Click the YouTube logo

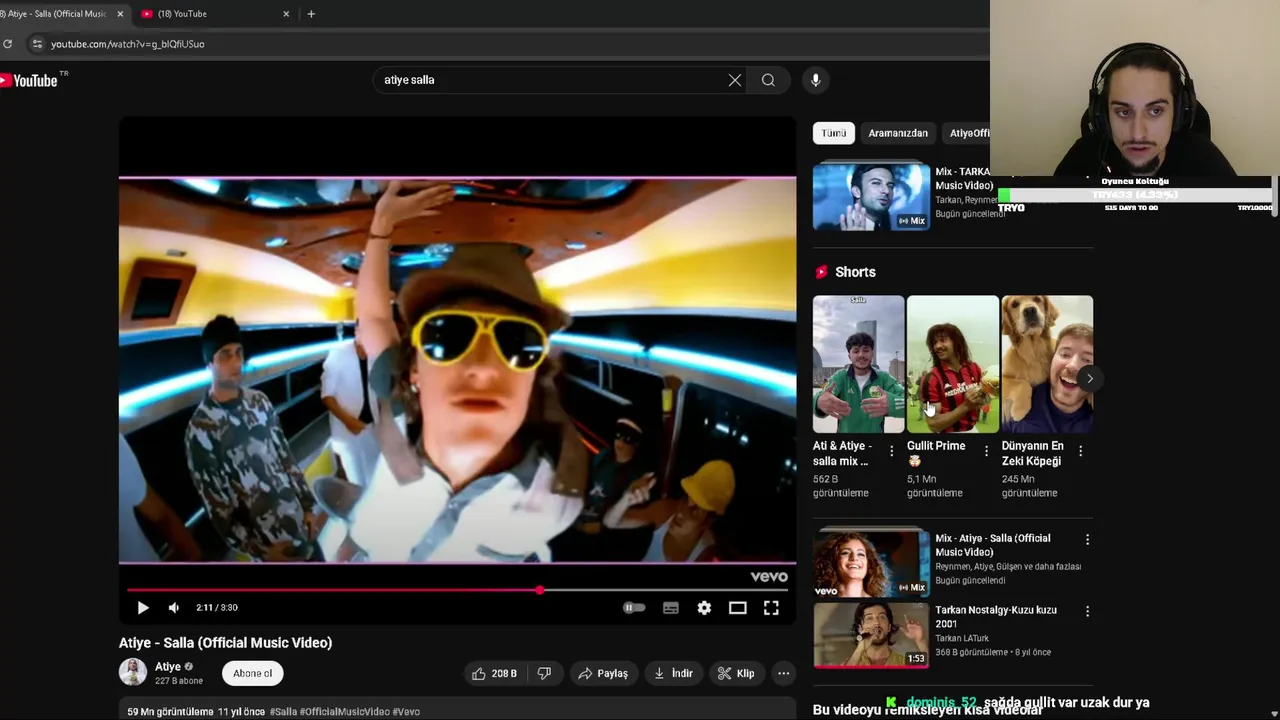tap(29, 80)
